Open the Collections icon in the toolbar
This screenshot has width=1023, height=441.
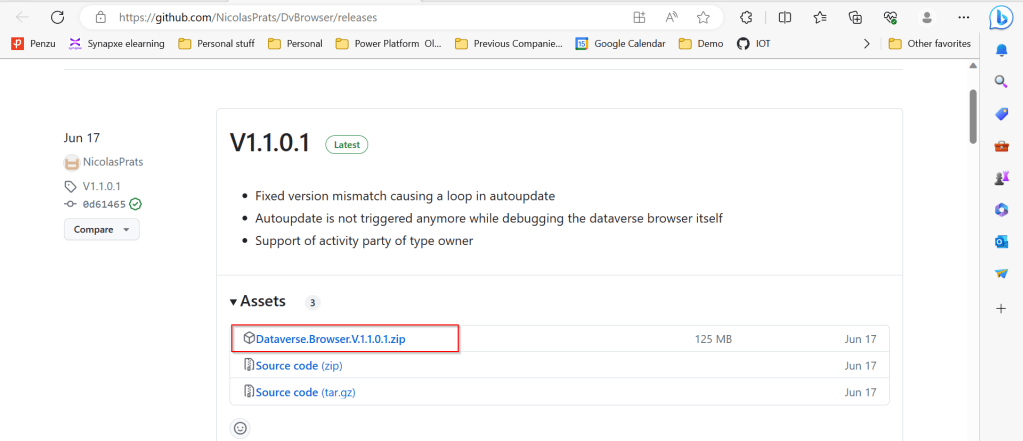(855, 17)
